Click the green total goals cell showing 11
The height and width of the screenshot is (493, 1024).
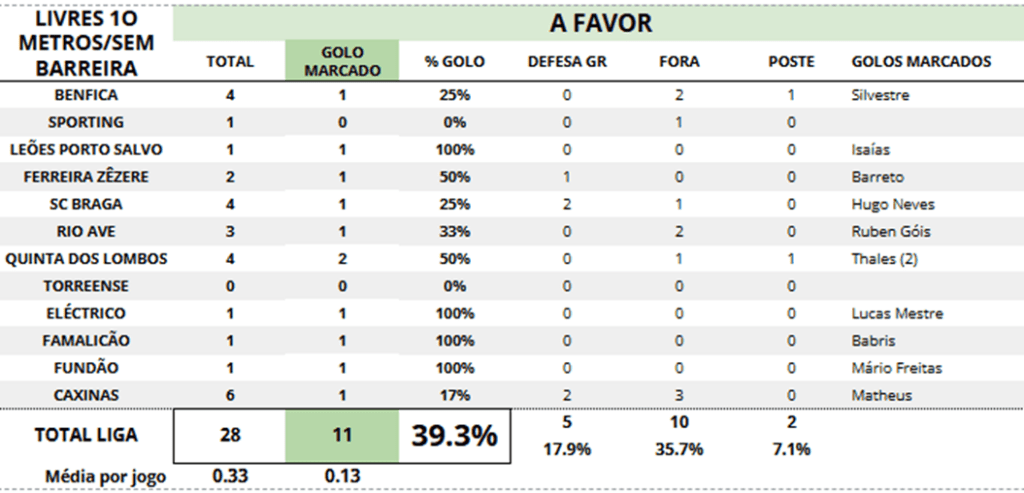[341, 436]
